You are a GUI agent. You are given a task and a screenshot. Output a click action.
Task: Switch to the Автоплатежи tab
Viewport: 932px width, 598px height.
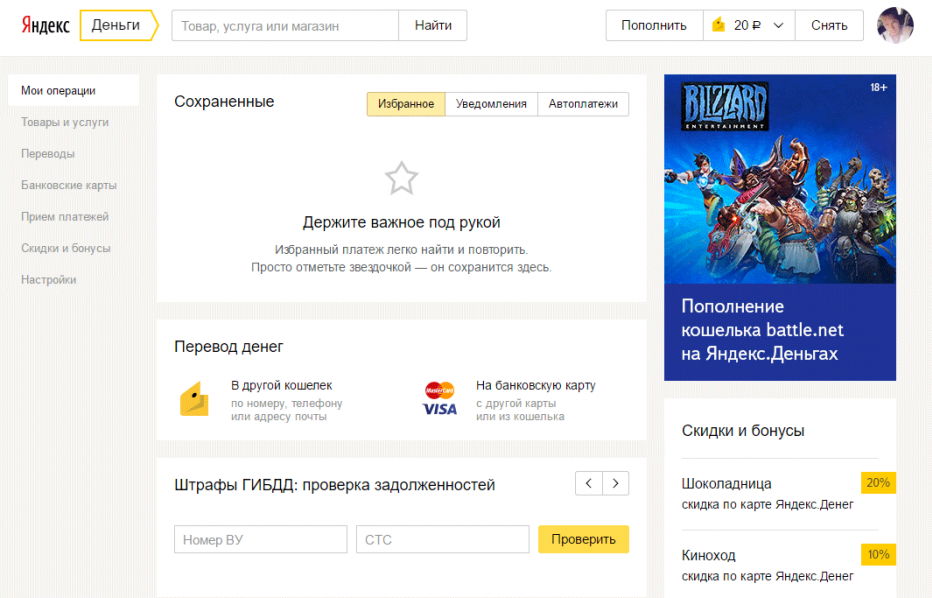click(583, 104)
